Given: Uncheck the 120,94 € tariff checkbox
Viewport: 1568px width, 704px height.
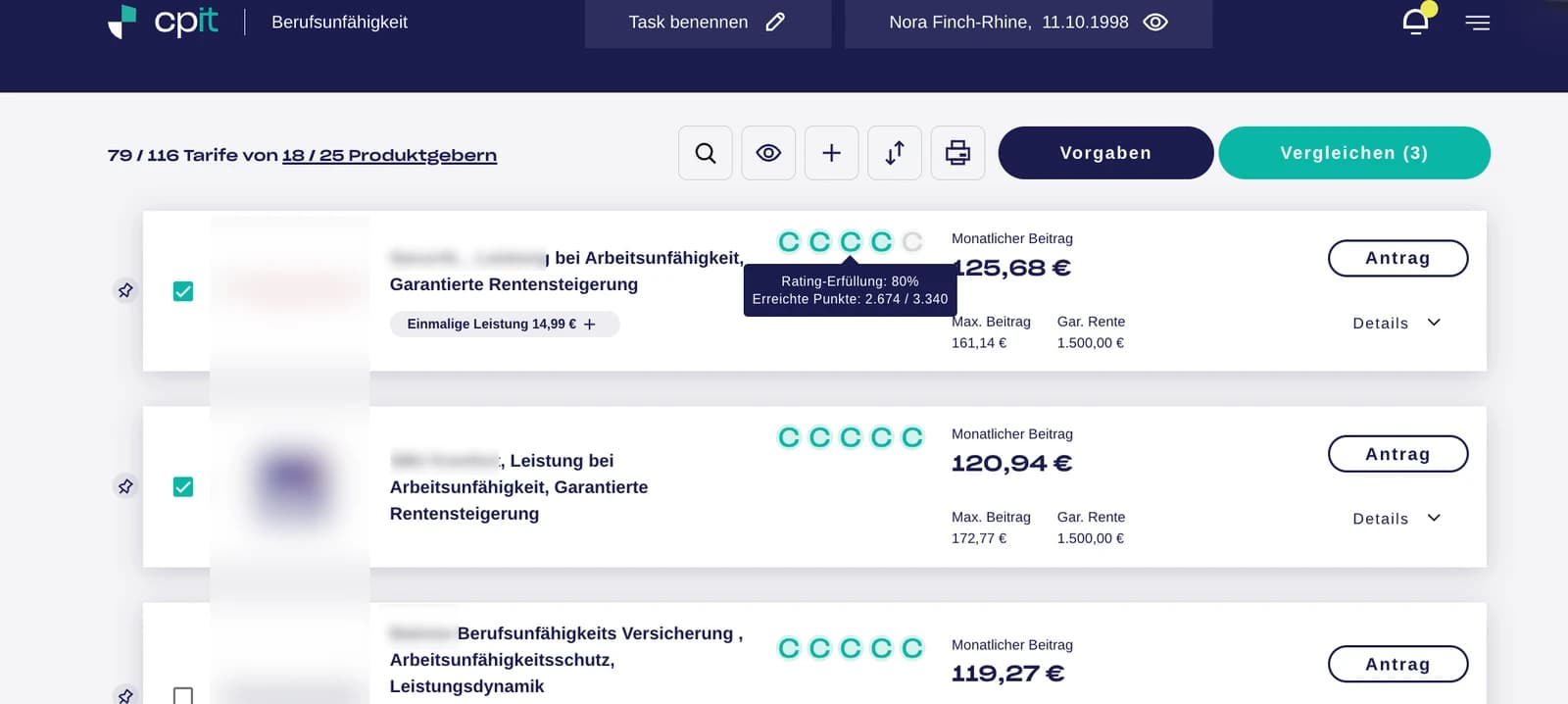Looking at the screenshot, I should click(183, 486).
